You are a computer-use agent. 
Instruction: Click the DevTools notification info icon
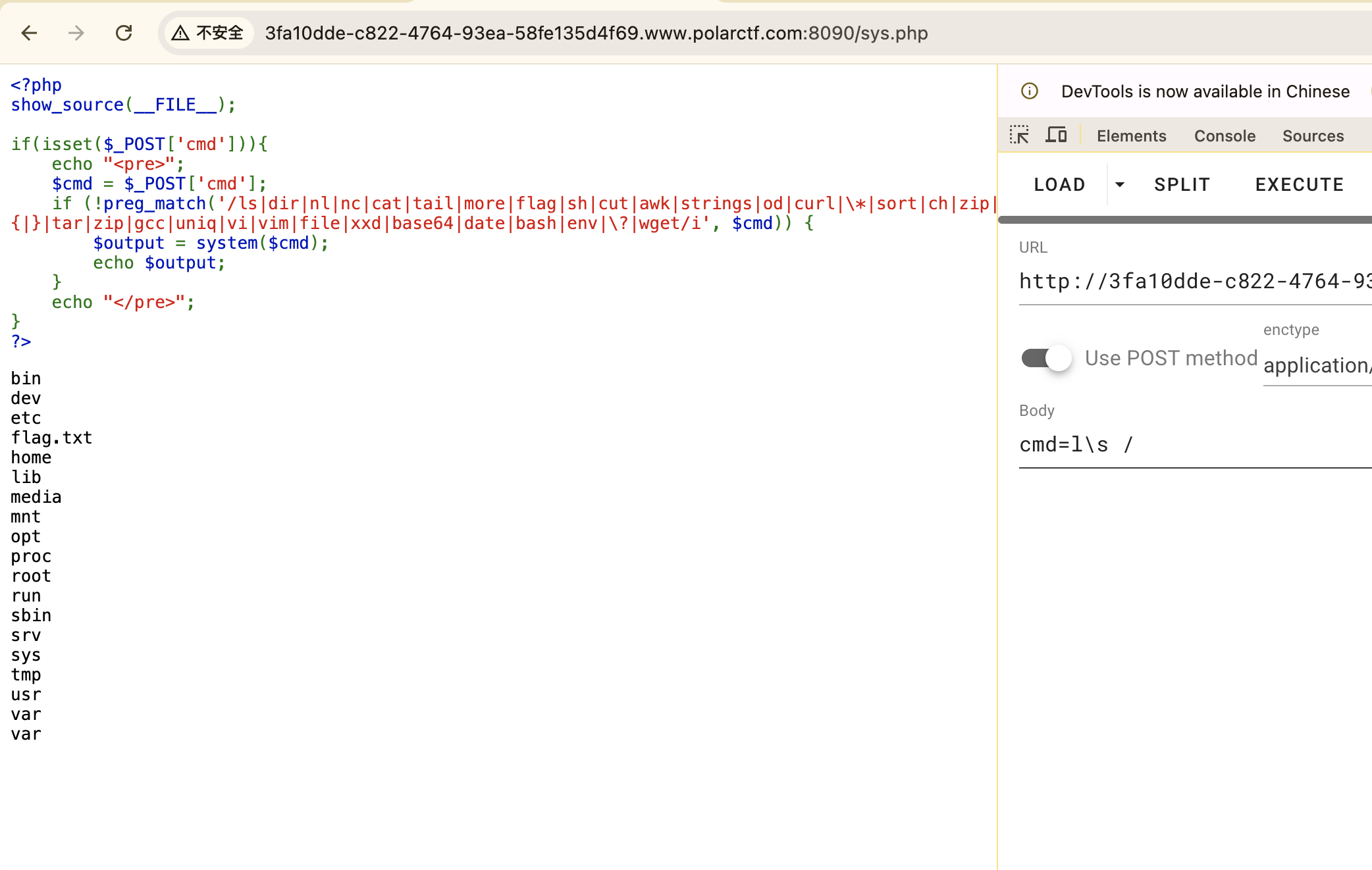pos(1030,91)
